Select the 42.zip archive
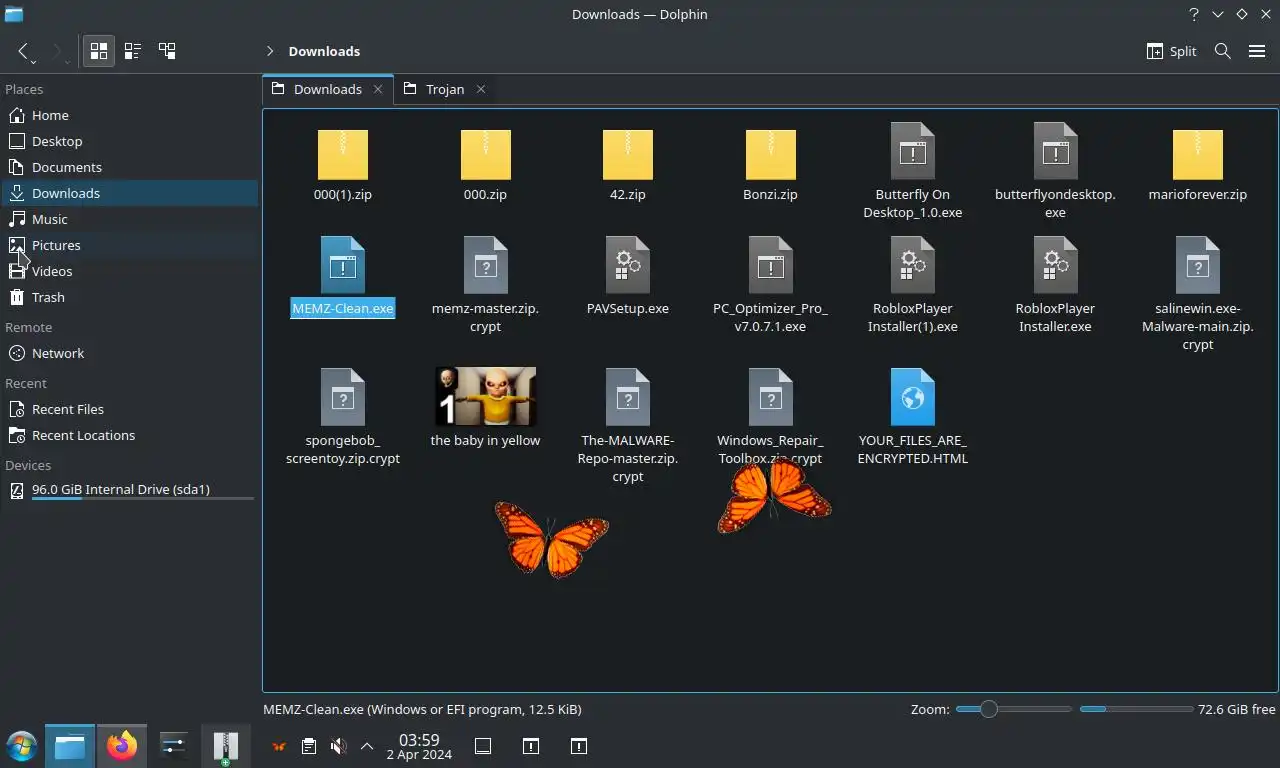The width and height of the screenshot is (1280, 768). click(x=628, y=165)
